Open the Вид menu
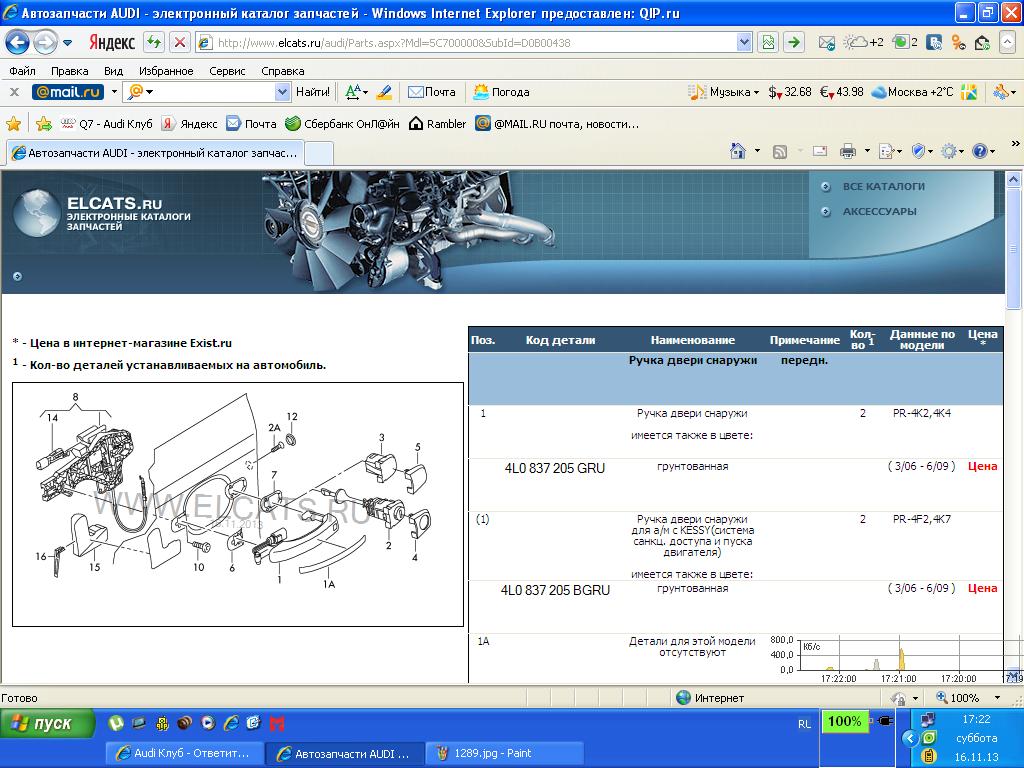This screenshot has width=1024, height=768. (113, 71)
